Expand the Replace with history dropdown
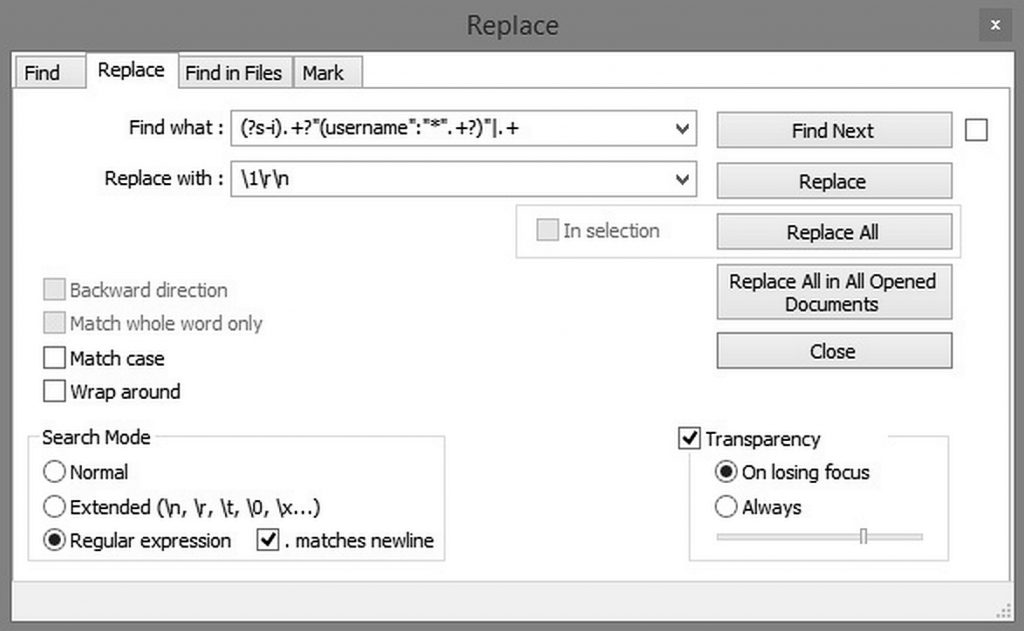Image resolution: width=1024 pixels, height=631 pixels. click(682, 180)
